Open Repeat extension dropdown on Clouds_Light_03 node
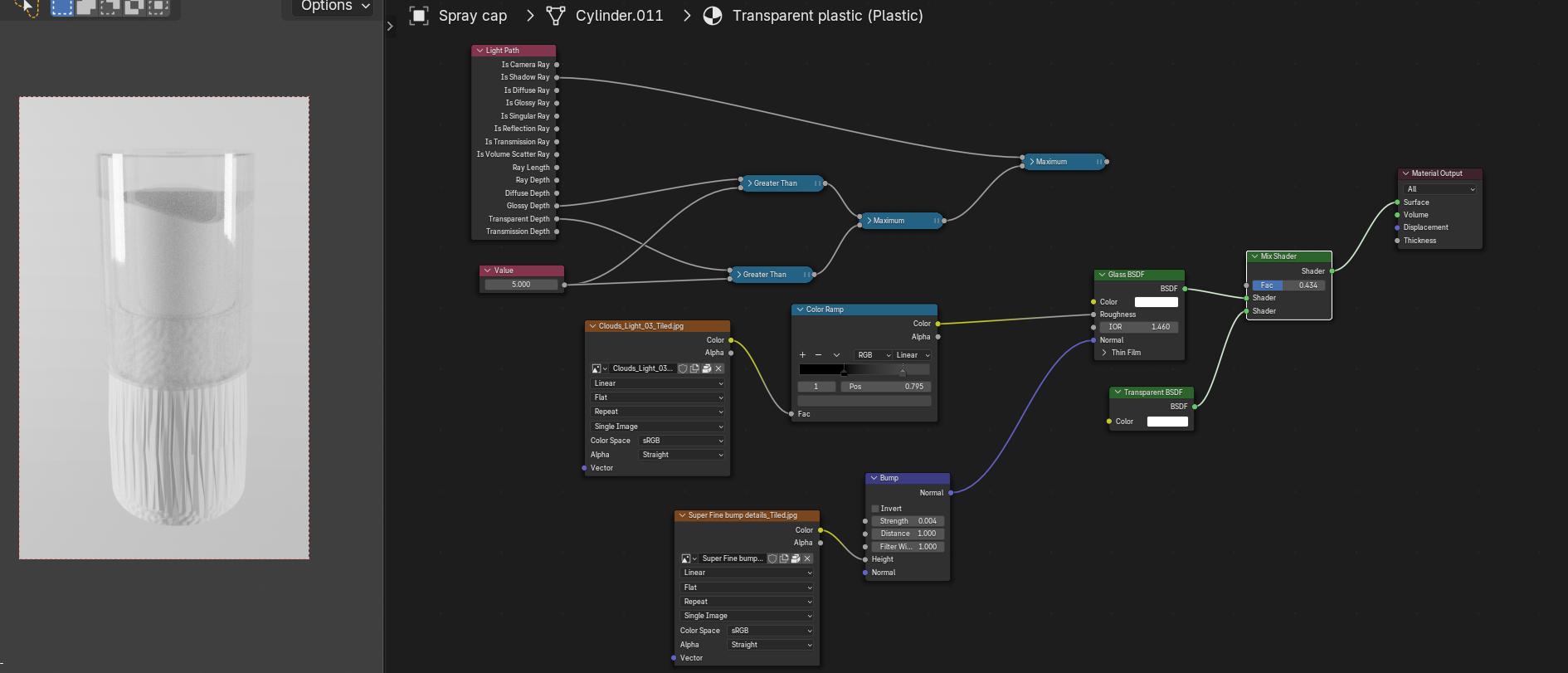This screenshot has height=673, width=1568. (x=657, y=412)
